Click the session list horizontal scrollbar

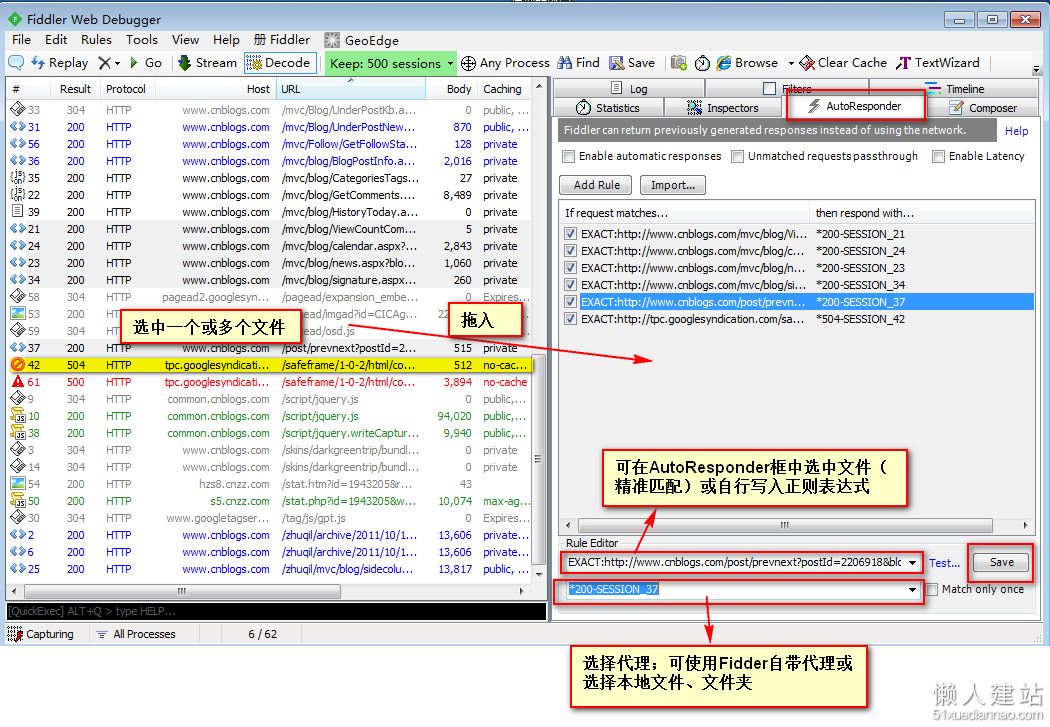(182, 592)
